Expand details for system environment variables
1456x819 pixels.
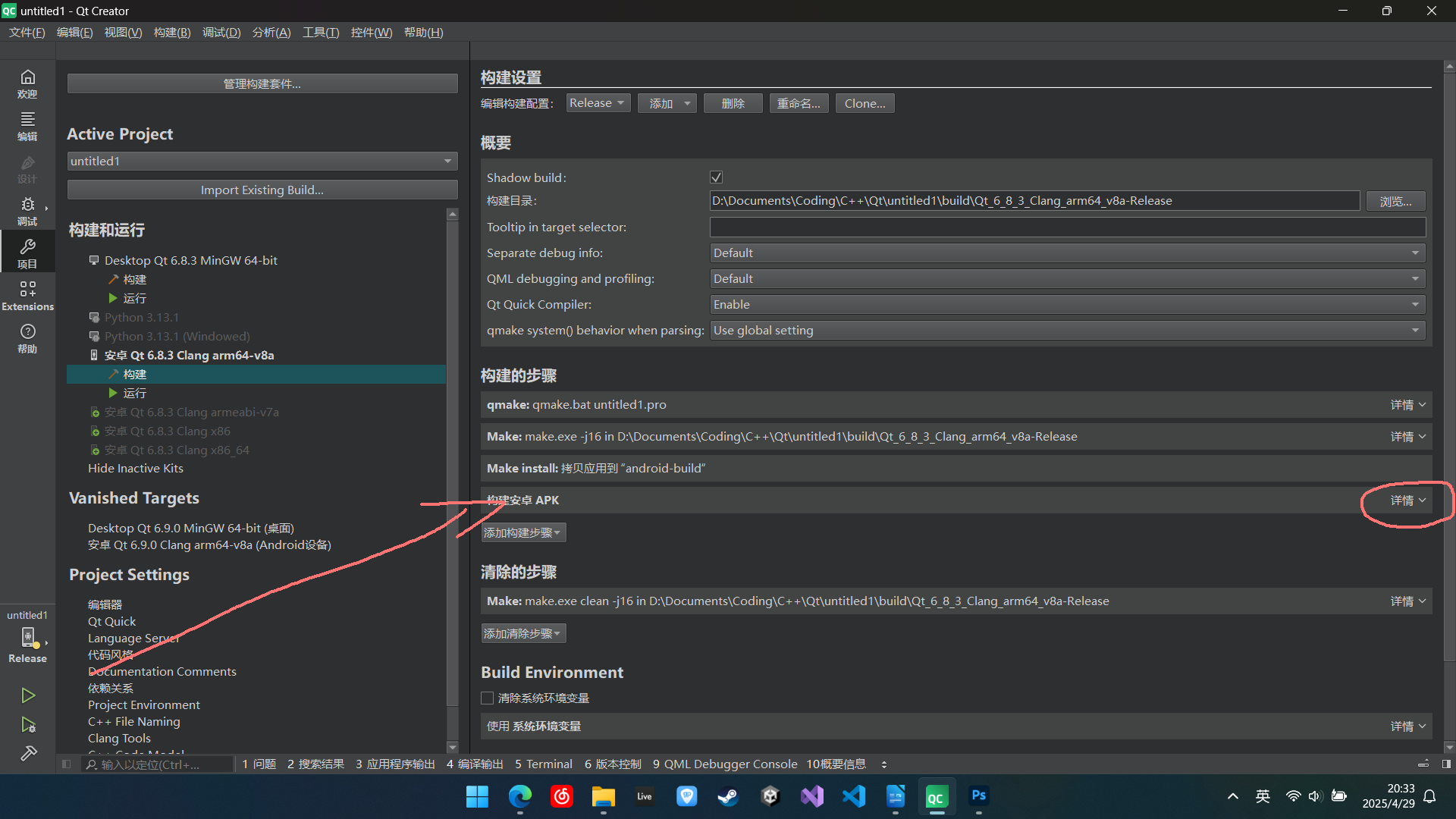pos(1407,726)
